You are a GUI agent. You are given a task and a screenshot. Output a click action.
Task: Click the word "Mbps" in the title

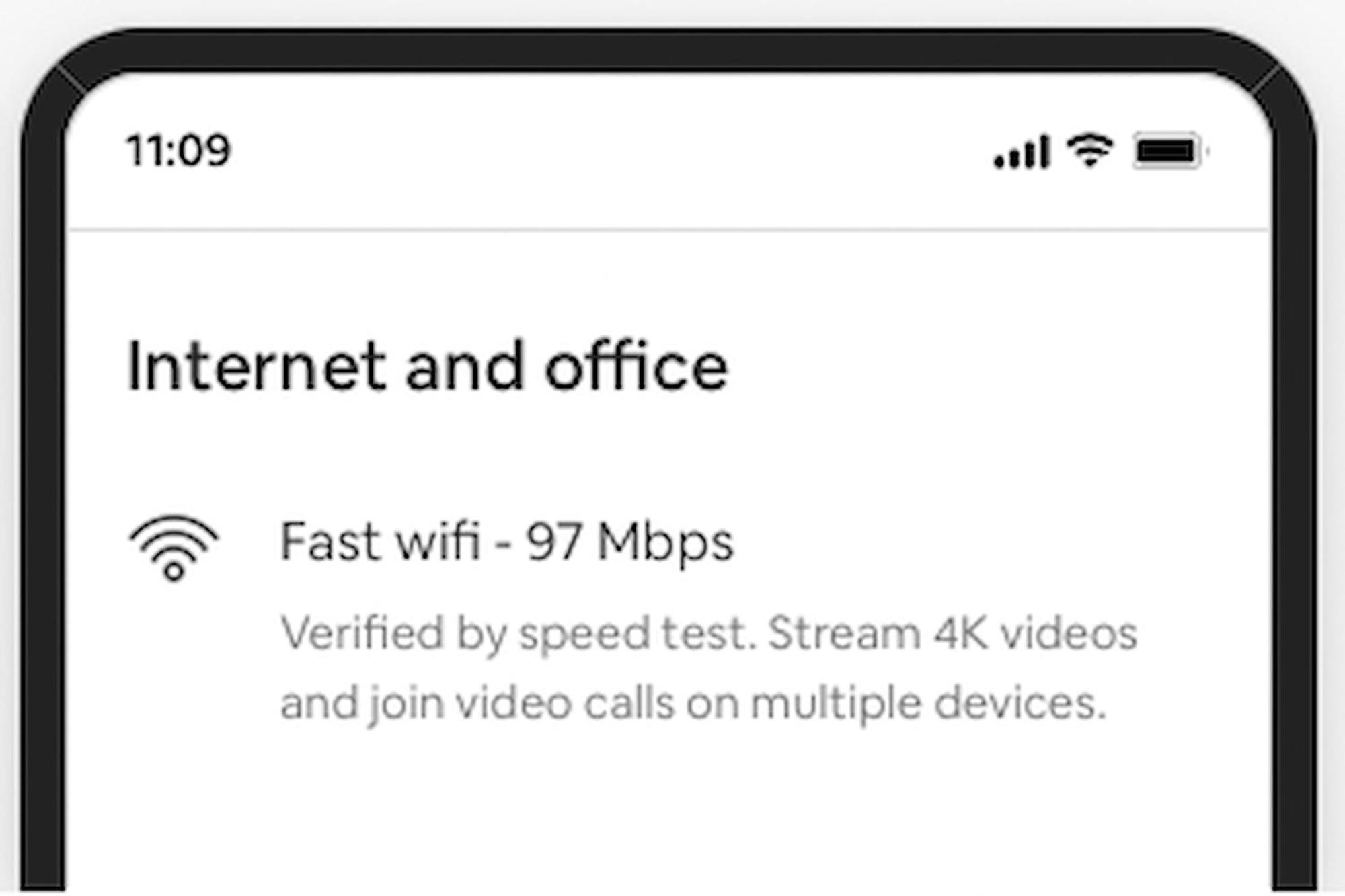tap(665, 542)
